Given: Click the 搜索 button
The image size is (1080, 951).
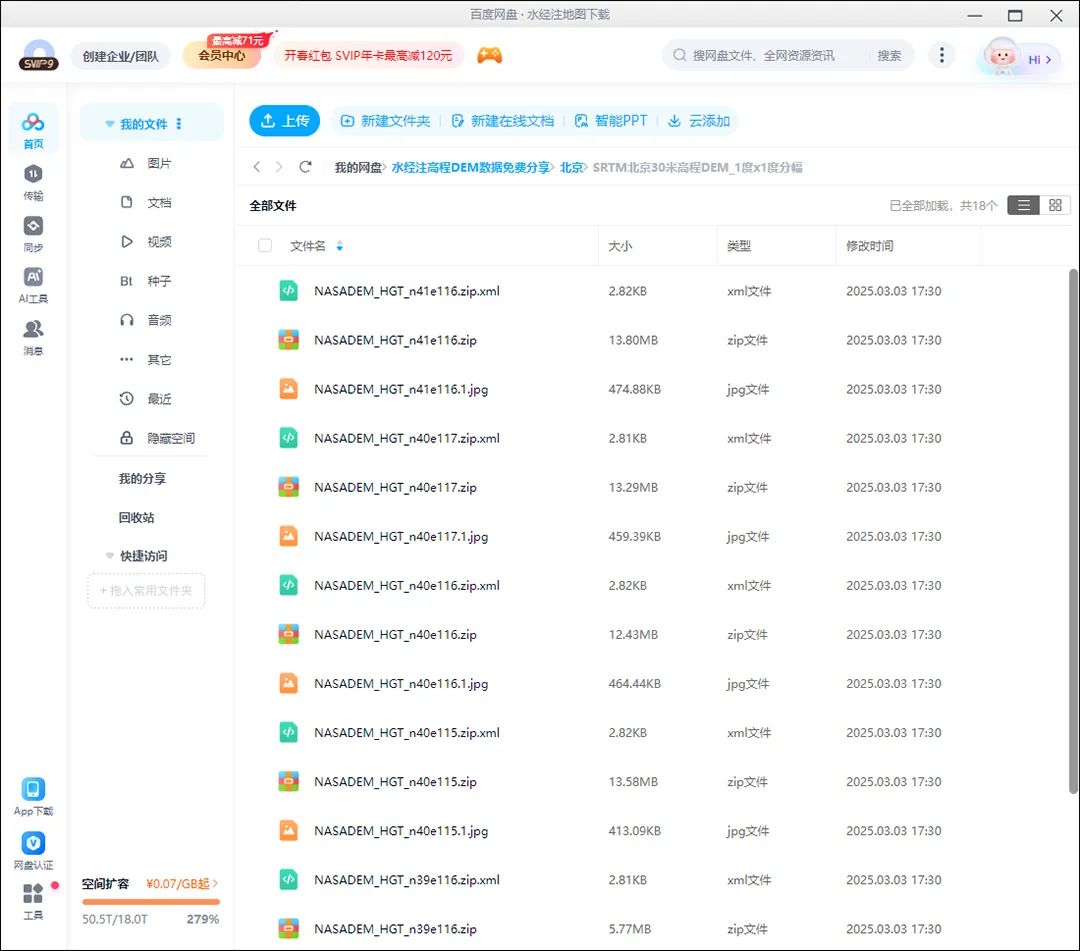Looking at the screenshot, I should coord(889,55).
